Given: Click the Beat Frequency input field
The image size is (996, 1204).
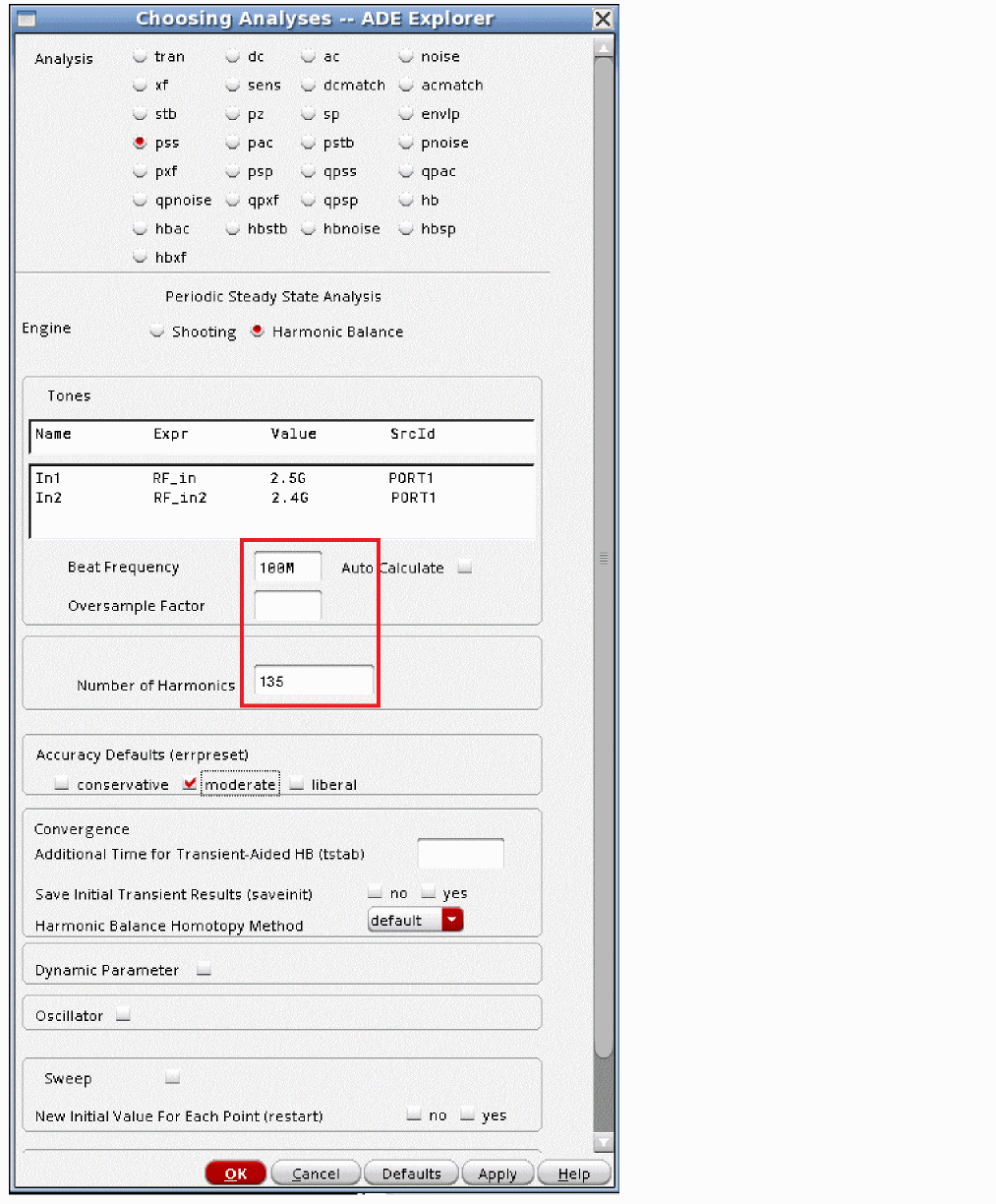Looking at the screenshot, I should 287,568.
